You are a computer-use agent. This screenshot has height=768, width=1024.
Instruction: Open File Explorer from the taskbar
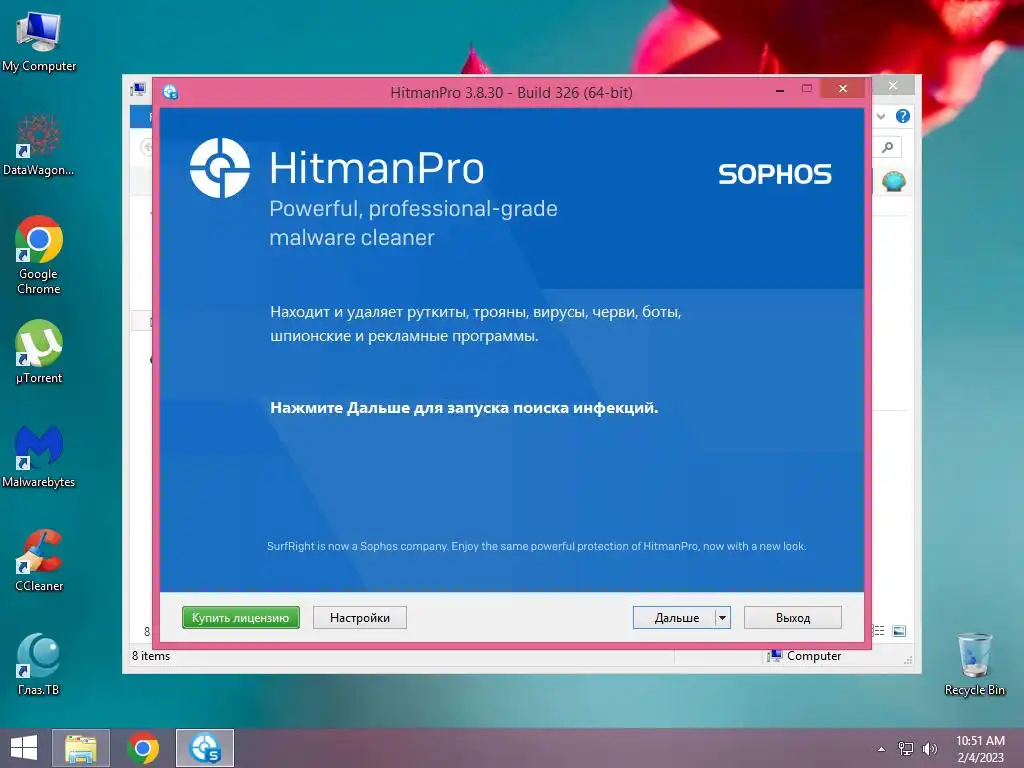tap(81, 748)
